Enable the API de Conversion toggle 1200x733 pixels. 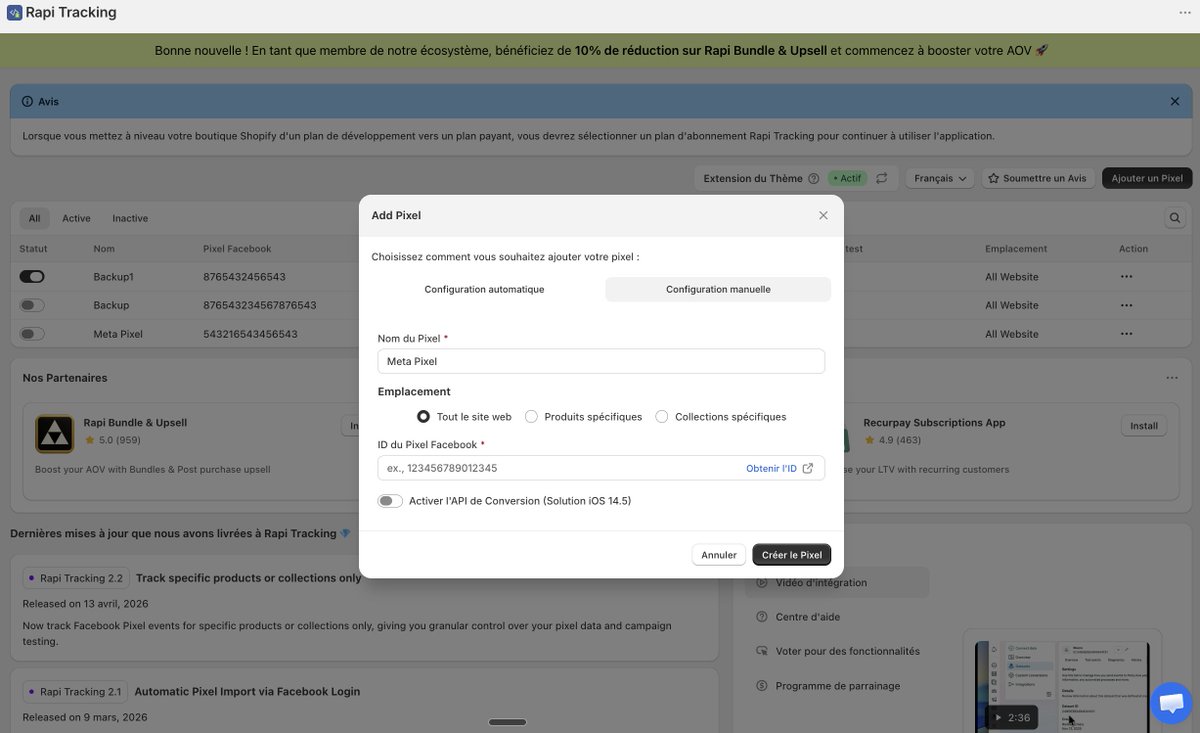pos(390,501)
